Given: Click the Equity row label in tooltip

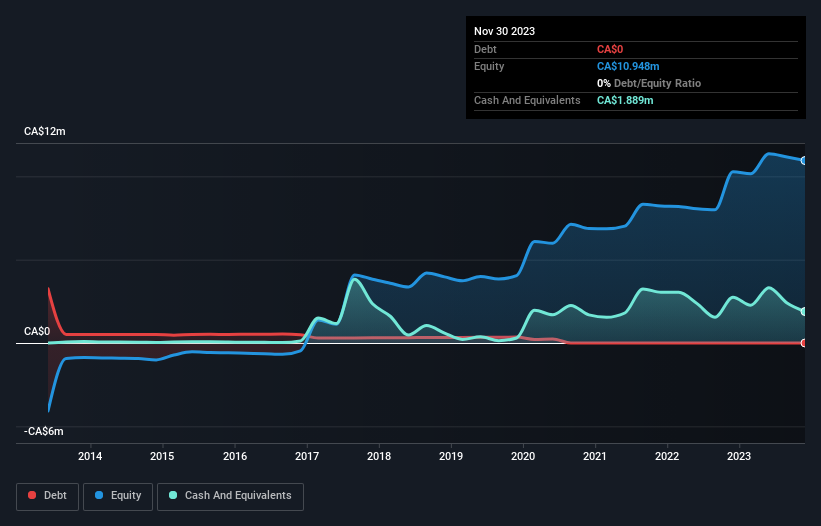Looking at the screenshot, I should (x=489, y=66).
